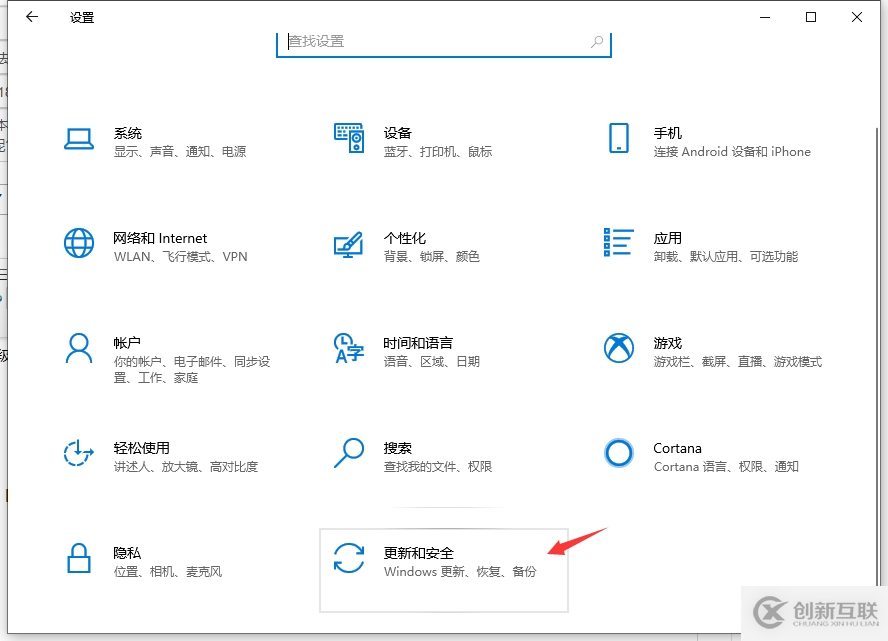Open the 时间和语言 icon
Viewport: 888px width, 641px height.
pyautogui.click(x=348, y=348)
